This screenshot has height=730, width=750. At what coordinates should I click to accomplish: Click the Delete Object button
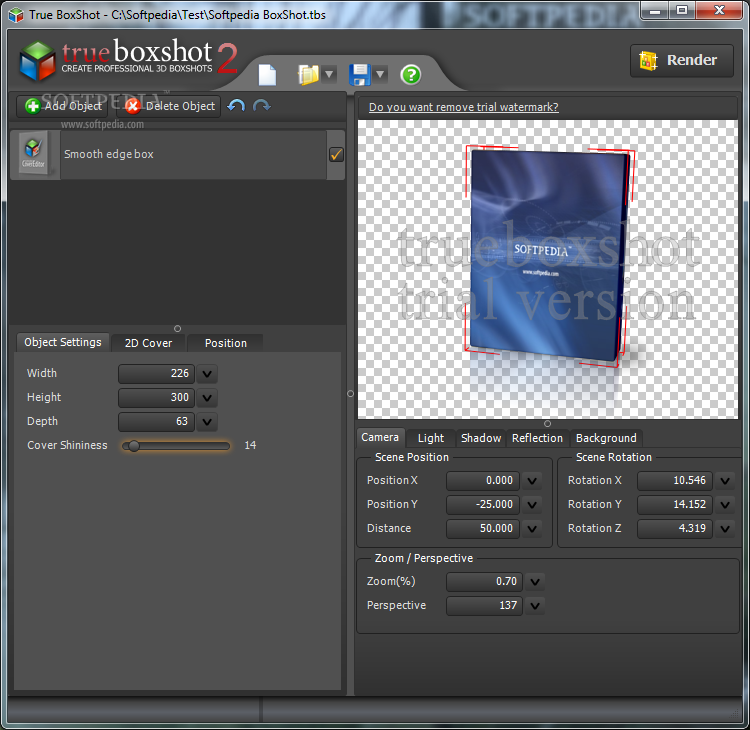[170, 106]
